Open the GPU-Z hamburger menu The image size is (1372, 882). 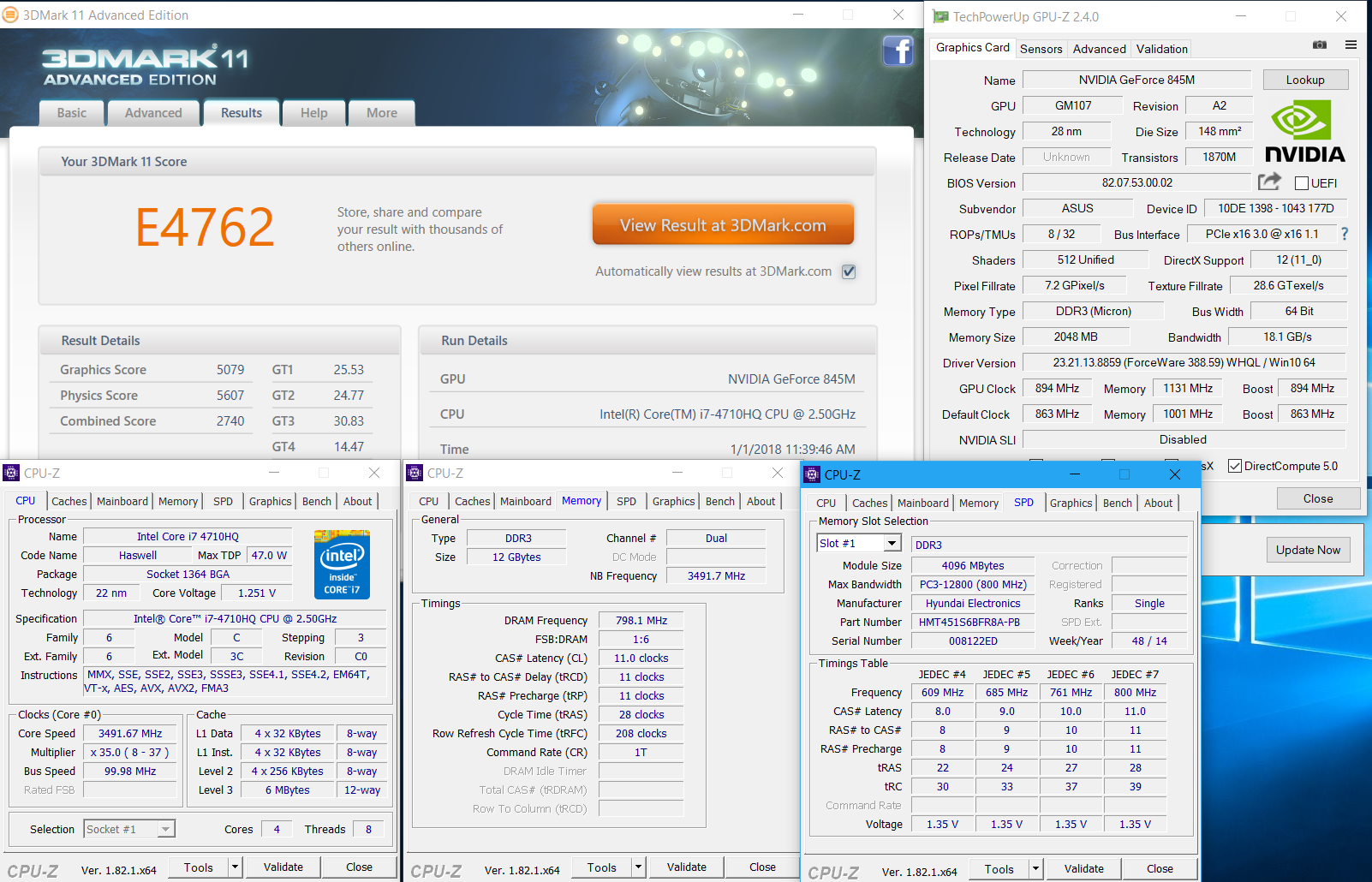pyautogui.click(x=1351, y=45)
